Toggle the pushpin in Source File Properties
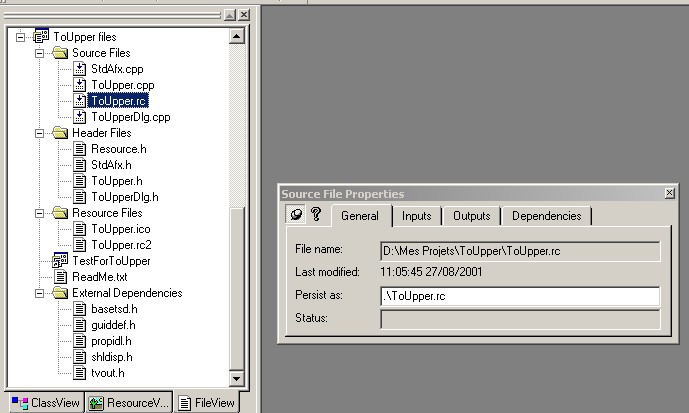This screenshot has height=413, width=689. click(296, 214)
